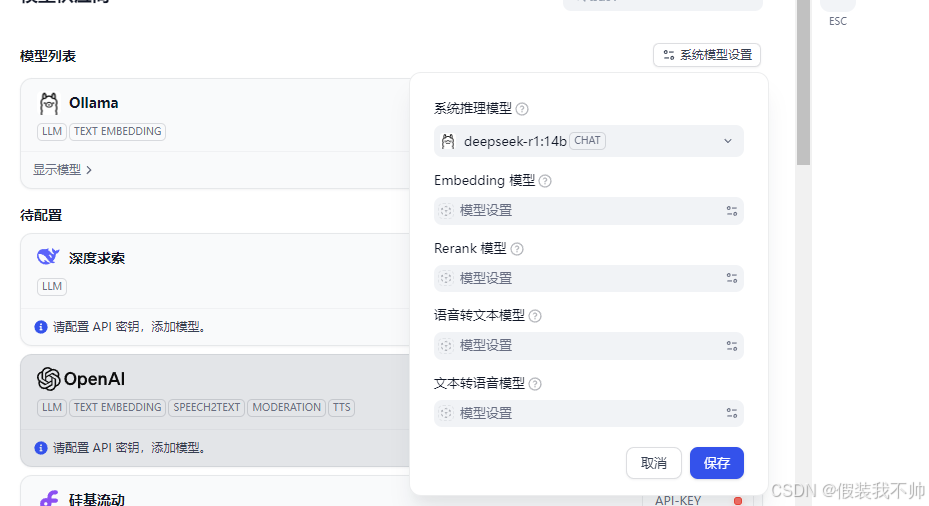The width and height of the screenshot is (929, 506).
Task: Click the TEXT EMBEDDING tag under OpenAI
Action: (x=117, y=408)
